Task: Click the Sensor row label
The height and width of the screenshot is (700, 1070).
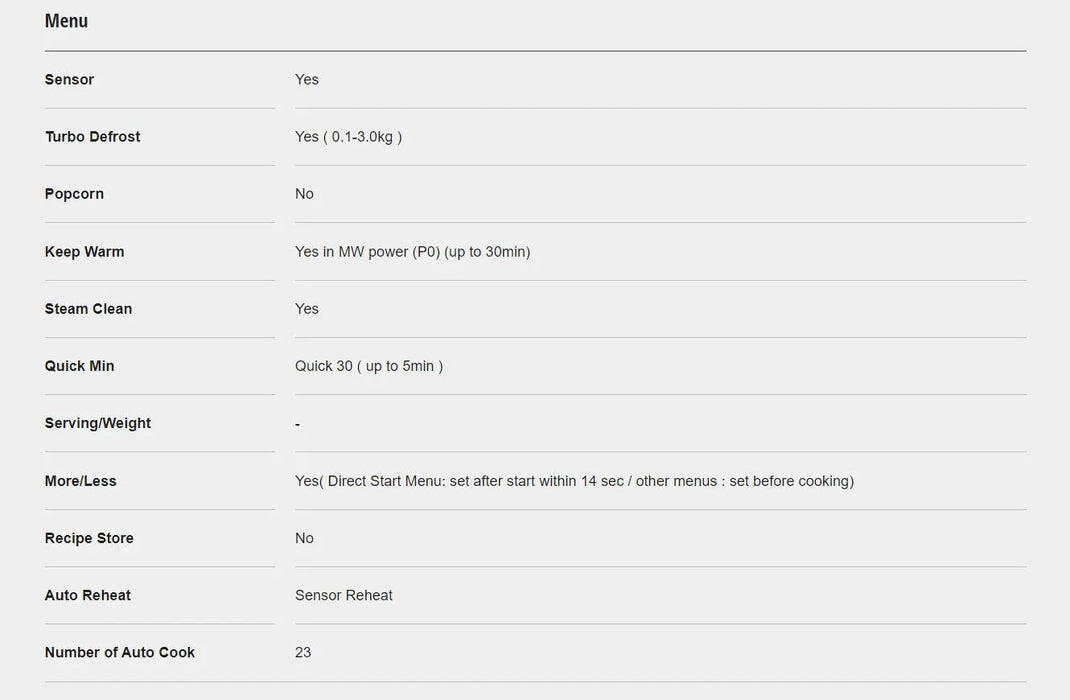Action: (x=69, y=80)
